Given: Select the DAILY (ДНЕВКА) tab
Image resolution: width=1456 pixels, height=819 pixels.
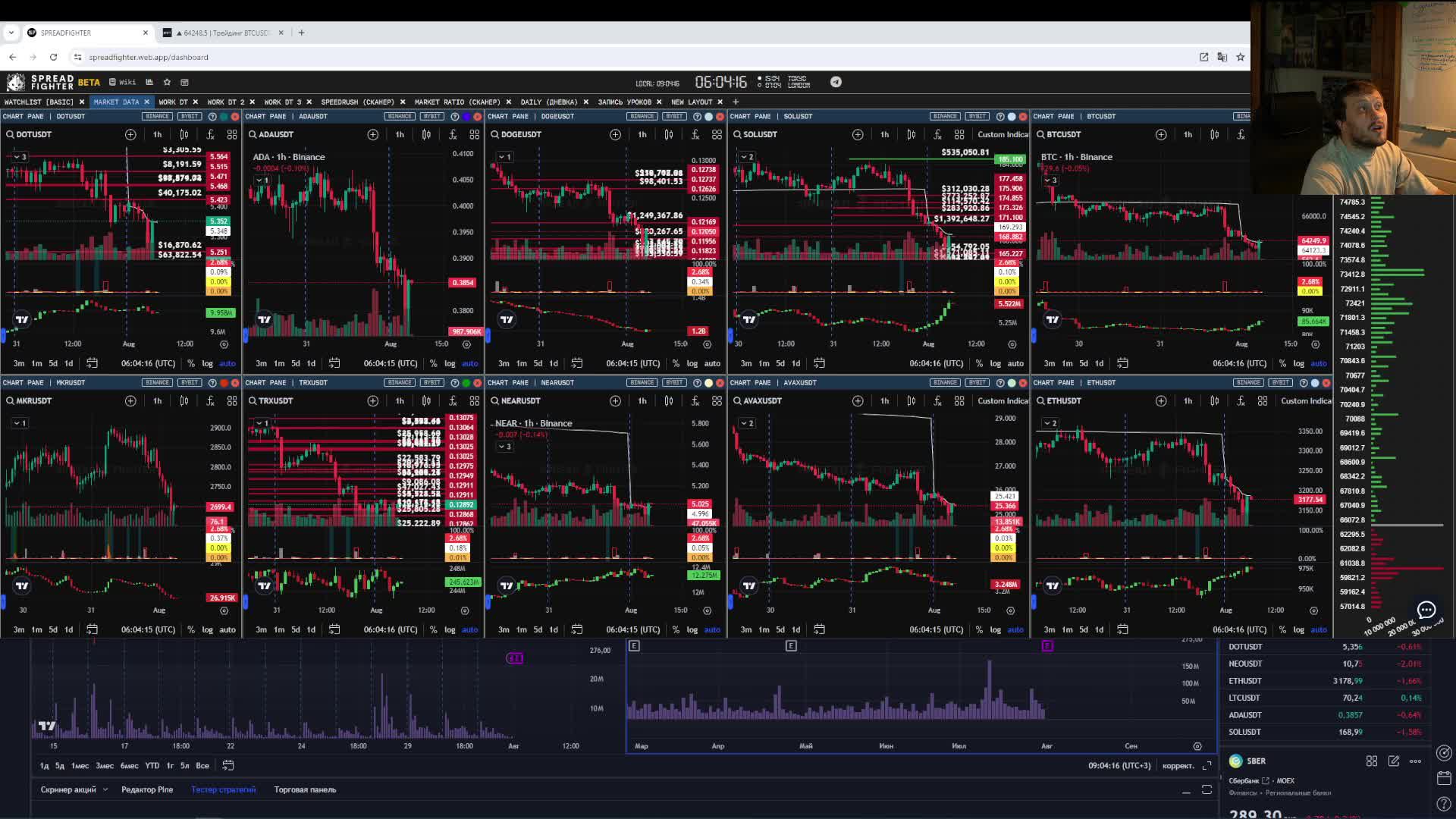Looking at the screenshot, I should click(550, 102).
